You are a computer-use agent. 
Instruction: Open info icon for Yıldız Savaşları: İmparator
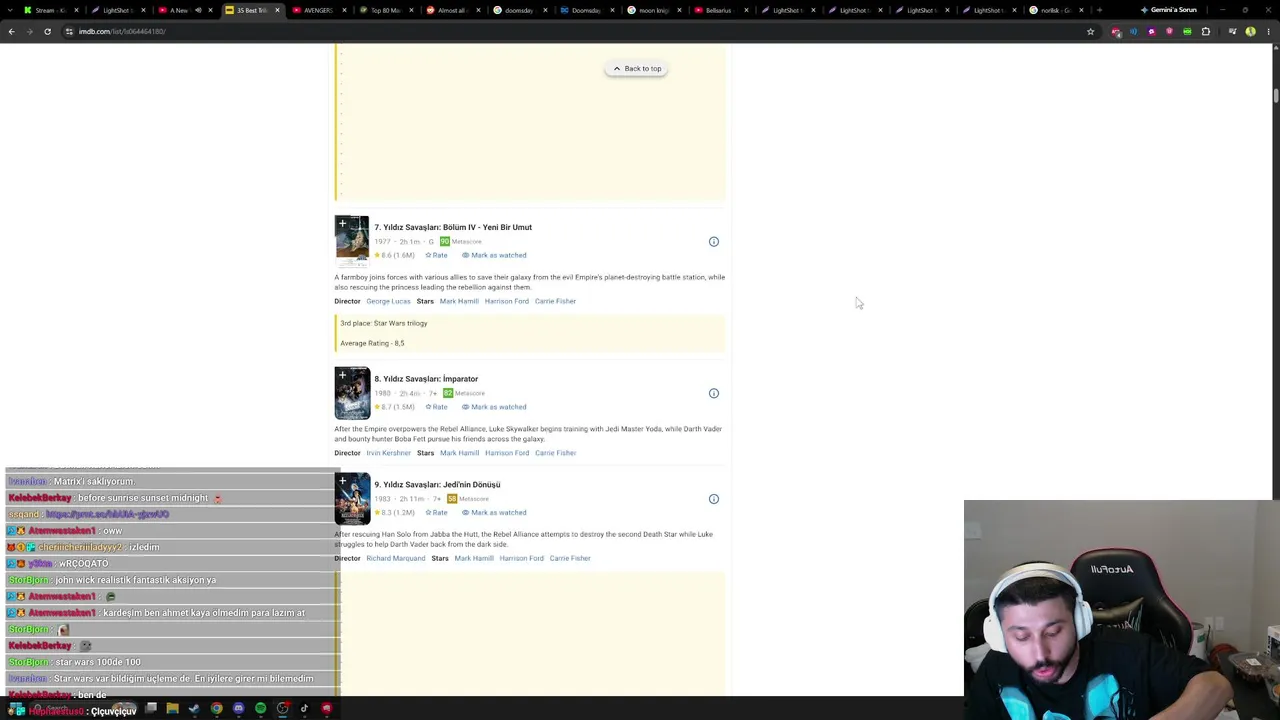[x=714, y=394]
